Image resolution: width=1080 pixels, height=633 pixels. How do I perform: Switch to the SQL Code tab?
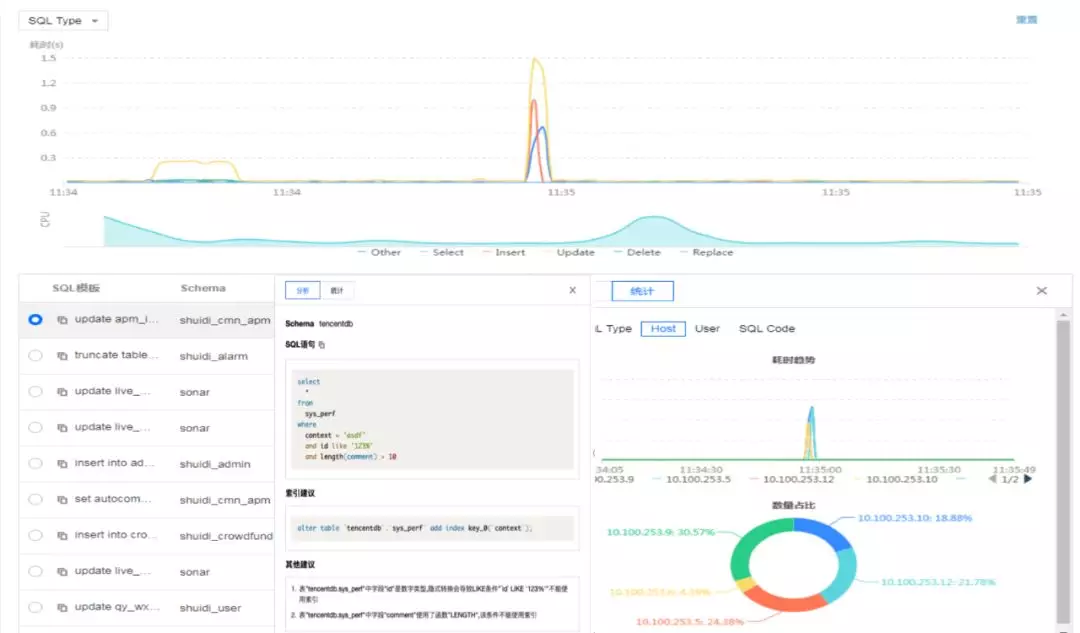766,329
